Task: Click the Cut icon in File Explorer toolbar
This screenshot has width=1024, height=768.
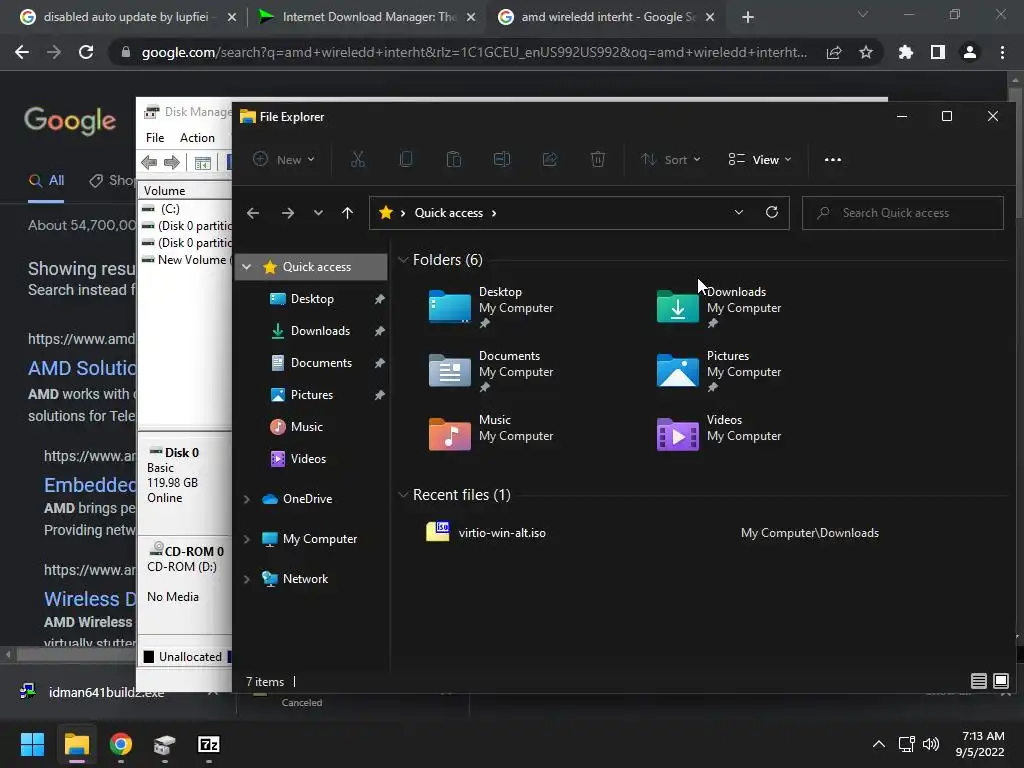Action: click(x=358, y=159)
